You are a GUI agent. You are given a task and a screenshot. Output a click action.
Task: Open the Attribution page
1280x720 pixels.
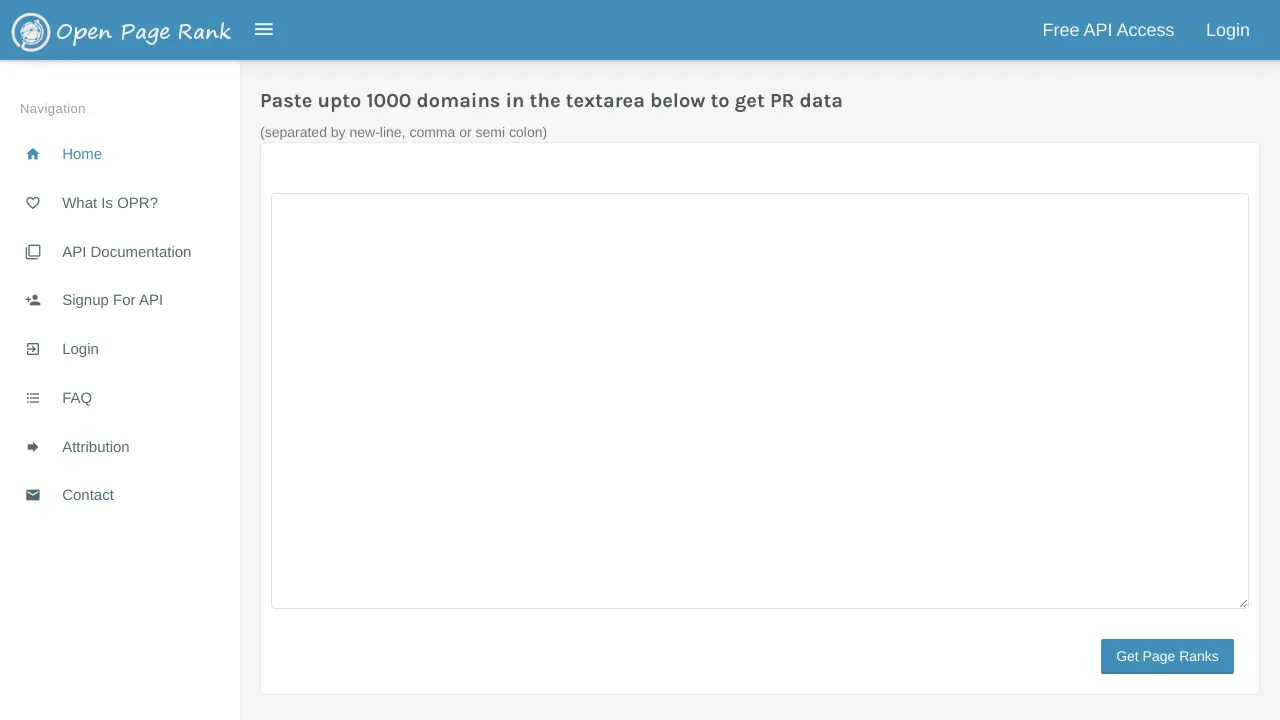click(x=96, y=447)
